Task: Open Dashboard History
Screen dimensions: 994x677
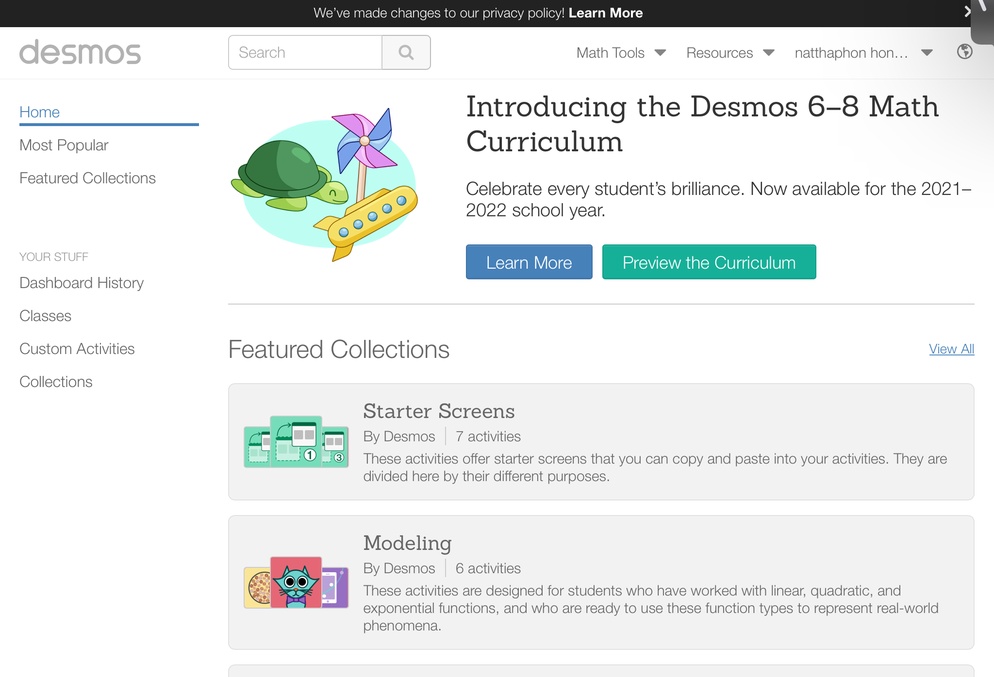Action: pyautogui.click(x=82, y=283)
